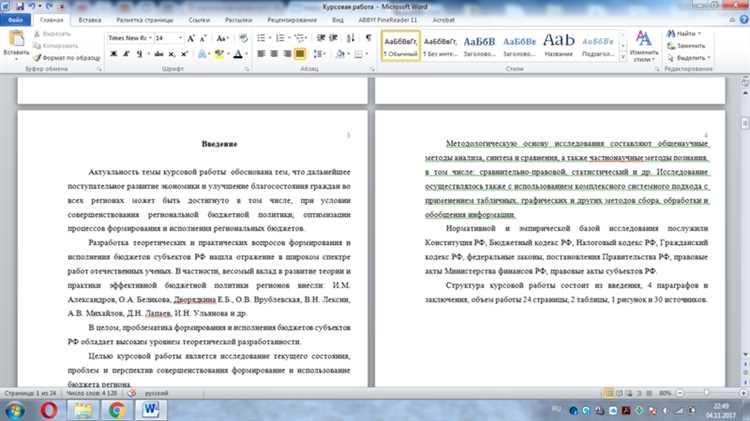
Task: Click the Save icon in the quick access toolbar
Action: click(20, 7)
